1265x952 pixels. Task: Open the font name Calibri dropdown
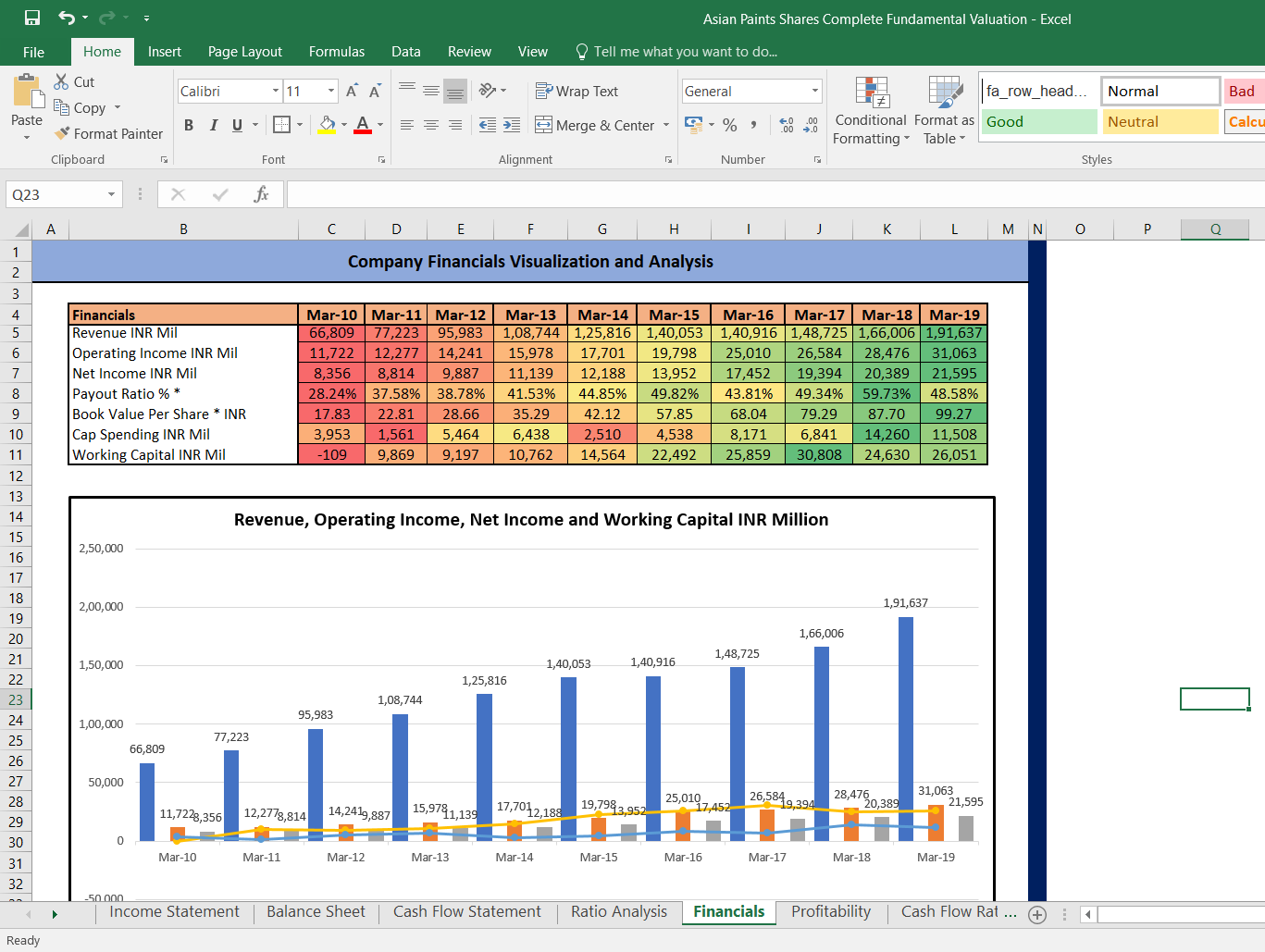[276, 91]
